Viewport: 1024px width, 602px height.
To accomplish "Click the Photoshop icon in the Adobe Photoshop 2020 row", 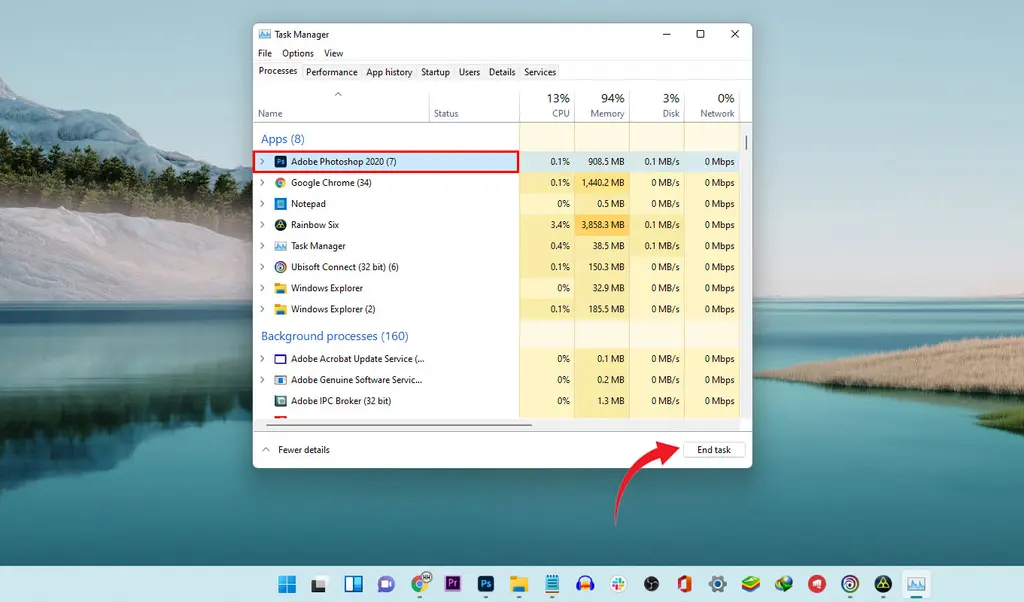I will (280, 161).
